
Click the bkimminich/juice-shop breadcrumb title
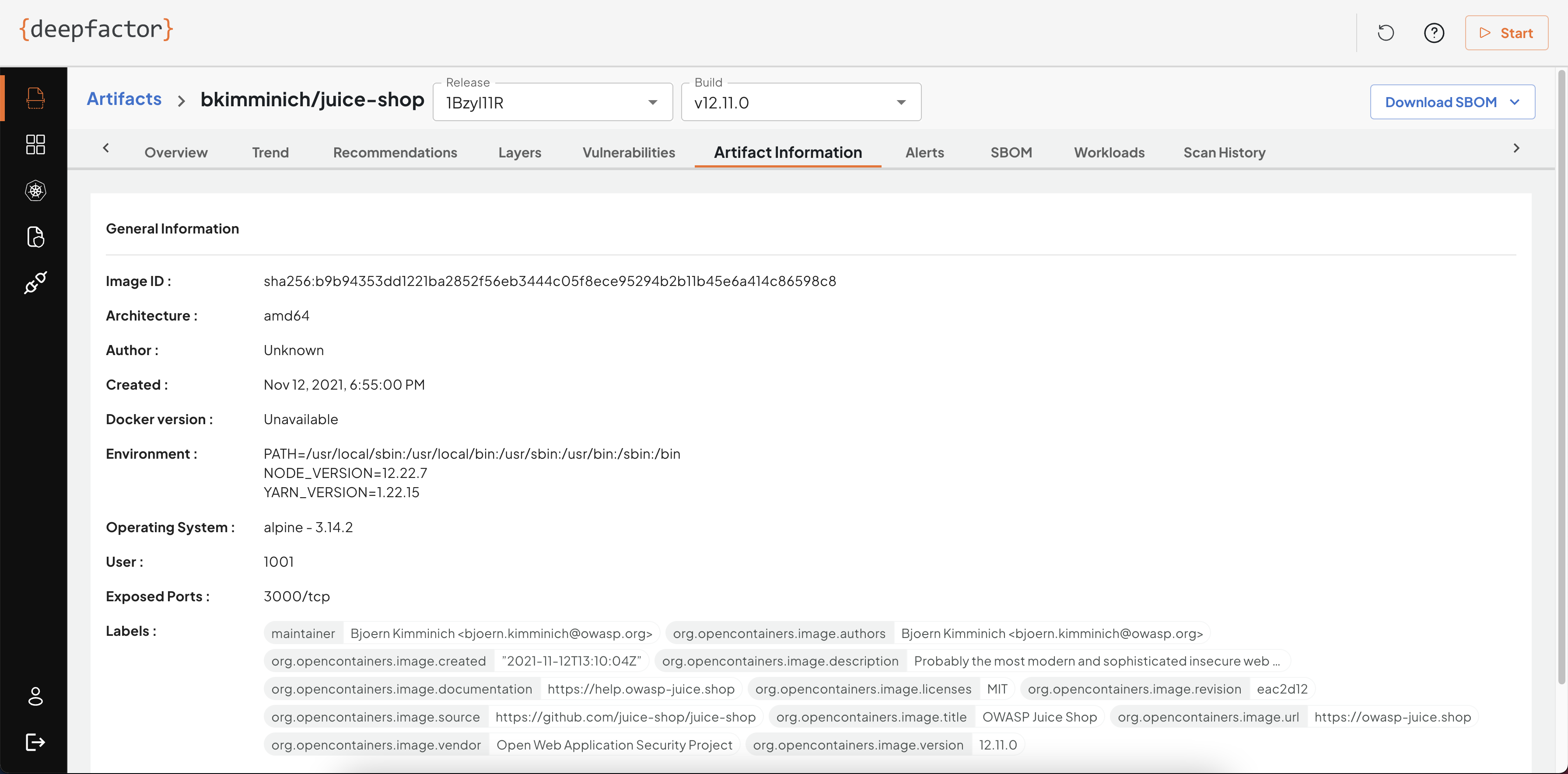[x=312, y=99]
